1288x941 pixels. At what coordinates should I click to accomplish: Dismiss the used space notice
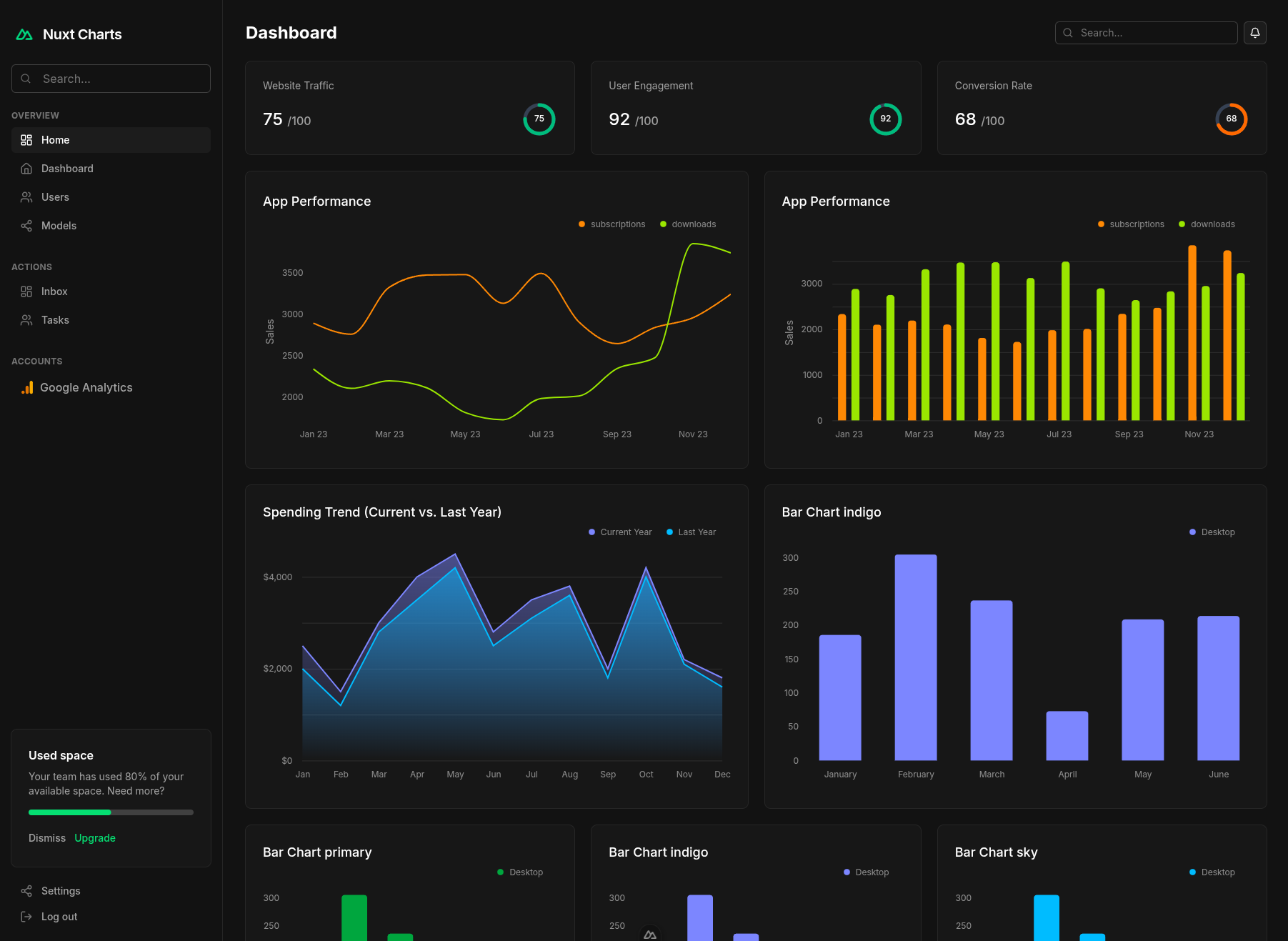pos(47,838)
